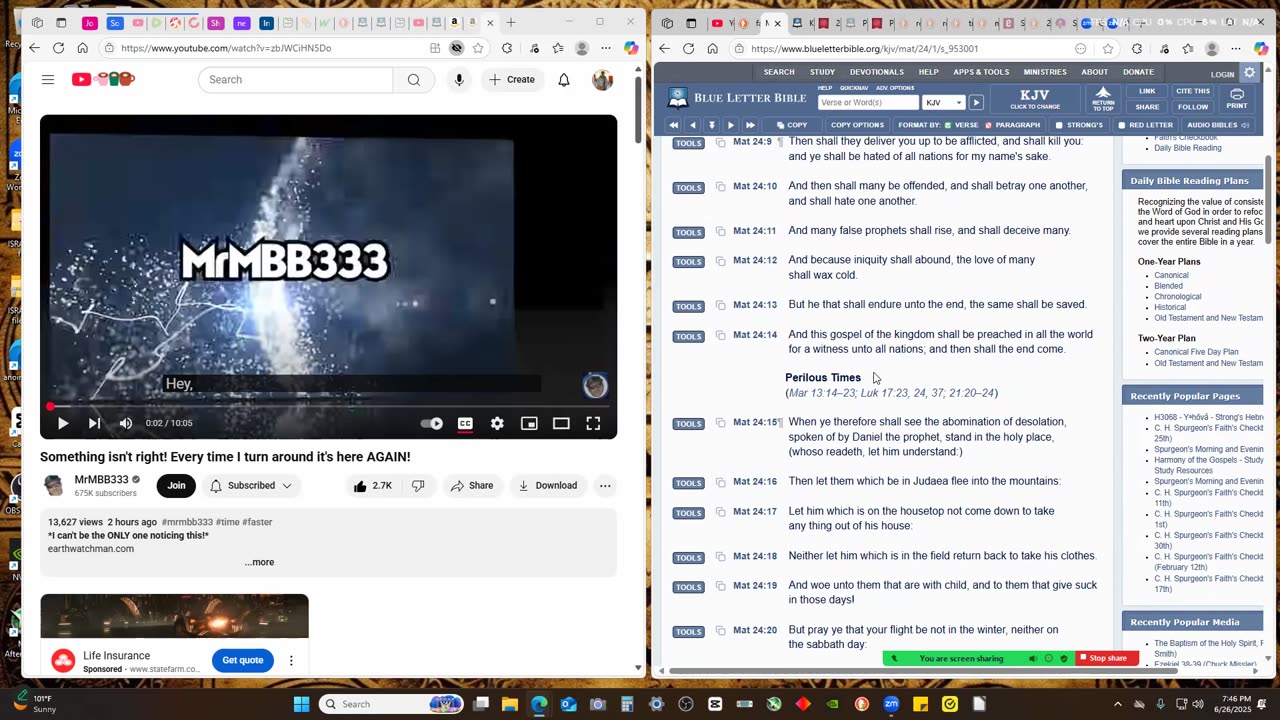The height and width of the screenshot is (720, 1280).
Task: Click LOGIN on Blue Letter Bible
Action: point(1222,74)
